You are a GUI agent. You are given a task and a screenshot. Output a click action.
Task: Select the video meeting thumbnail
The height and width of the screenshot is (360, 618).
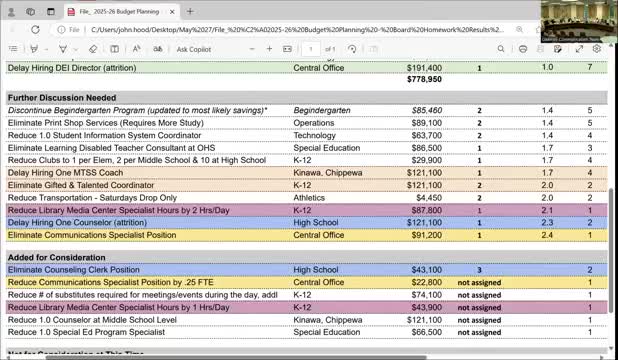[x=579, y=21]
